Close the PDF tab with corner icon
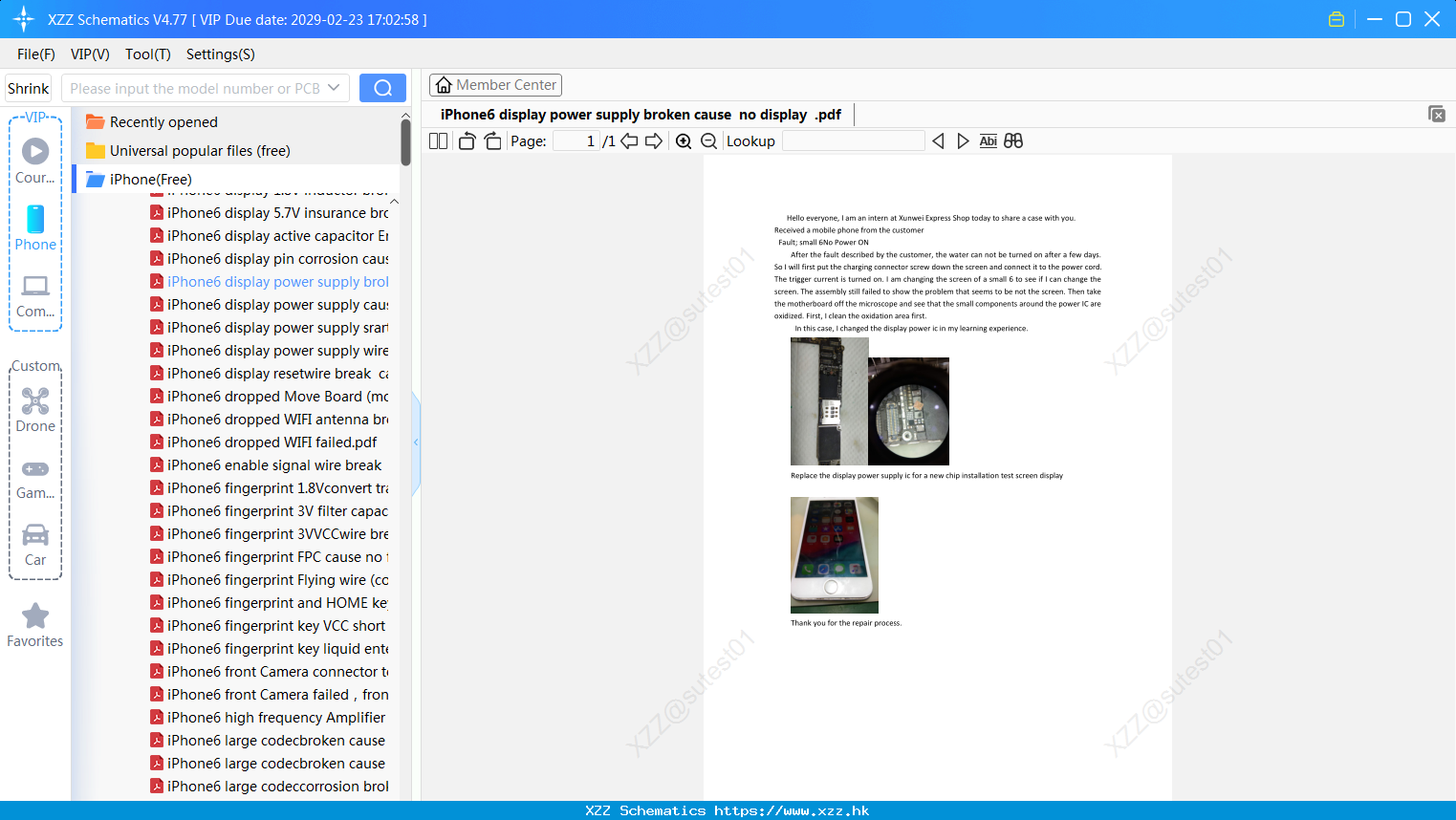Image resolution: width=1456 pixels, height=820 pixels. [1437, 114]
